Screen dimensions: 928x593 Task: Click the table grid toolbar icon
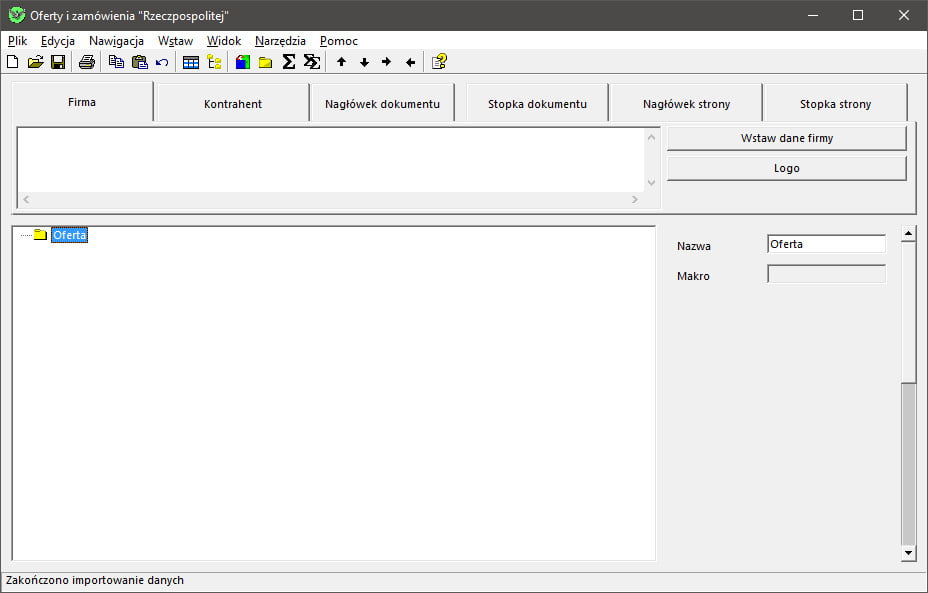pos(191,62)
